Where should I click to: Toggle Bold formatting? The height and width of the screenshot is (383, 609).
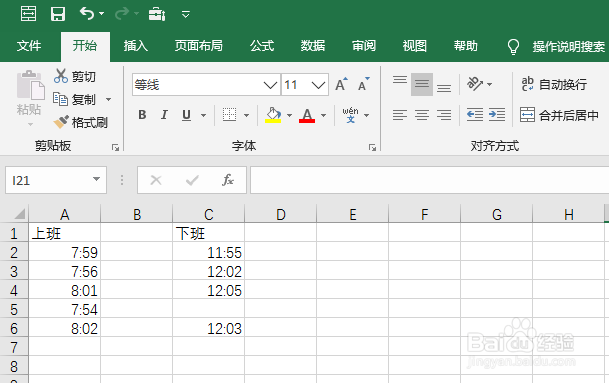pyautogui.click(x=142, y=115)
